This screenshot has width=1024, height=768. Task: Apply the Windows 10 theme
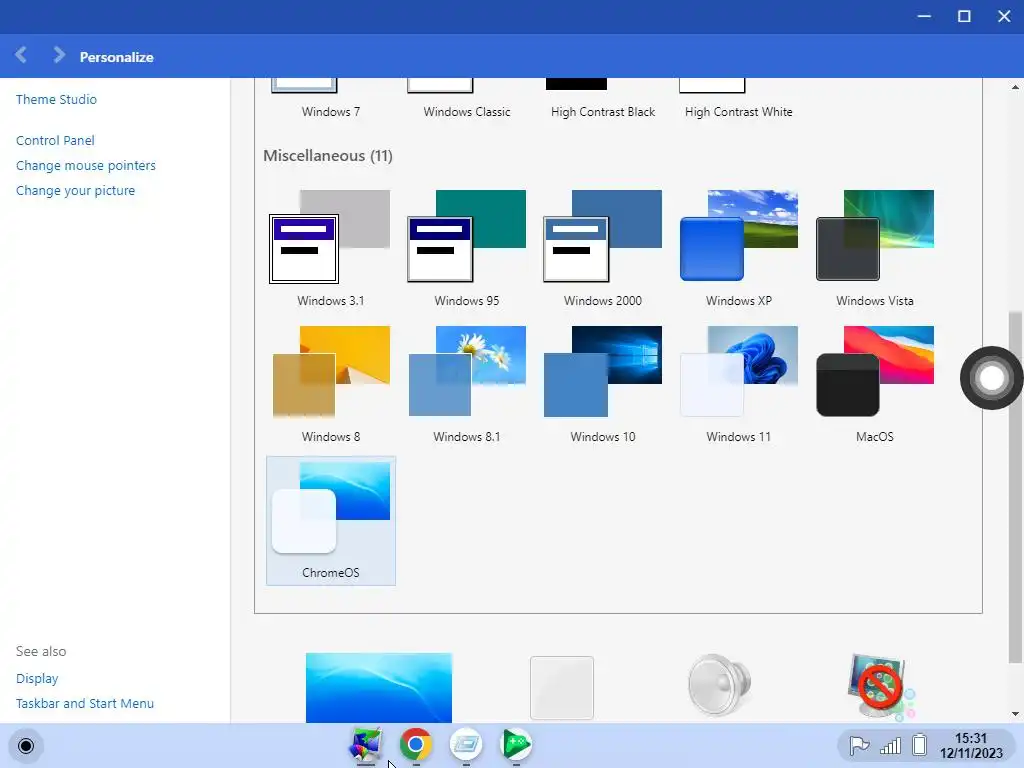click(x=602, y=385)
